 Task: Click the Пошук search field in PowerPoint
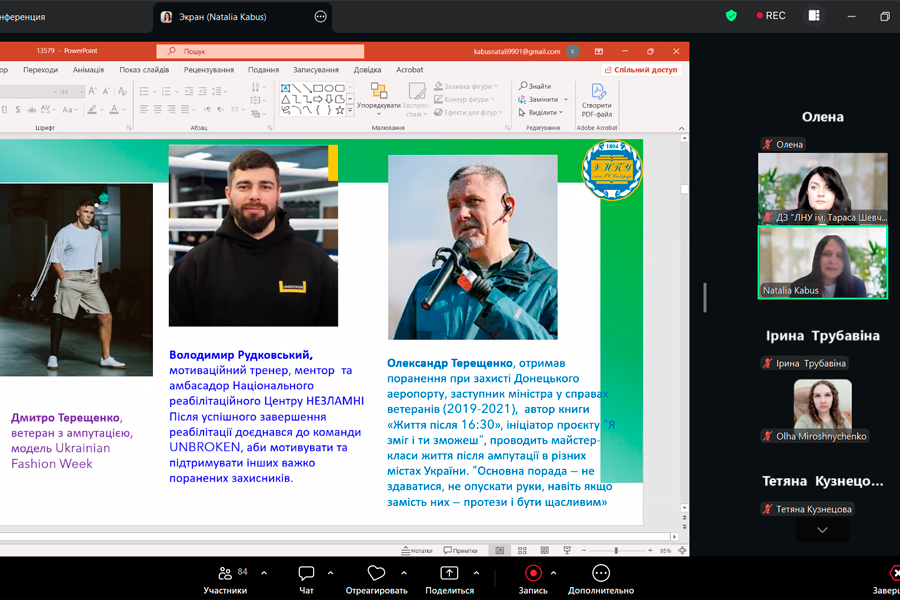click(x=260, y=51)
